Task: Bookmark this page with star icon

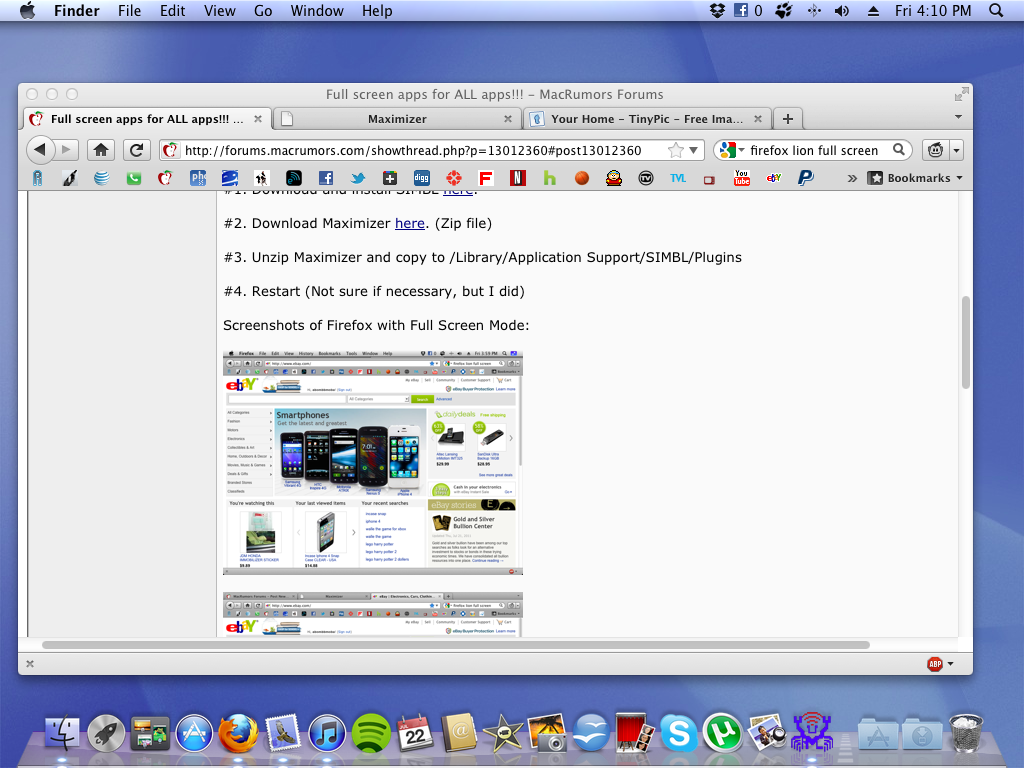Action: 675,150
